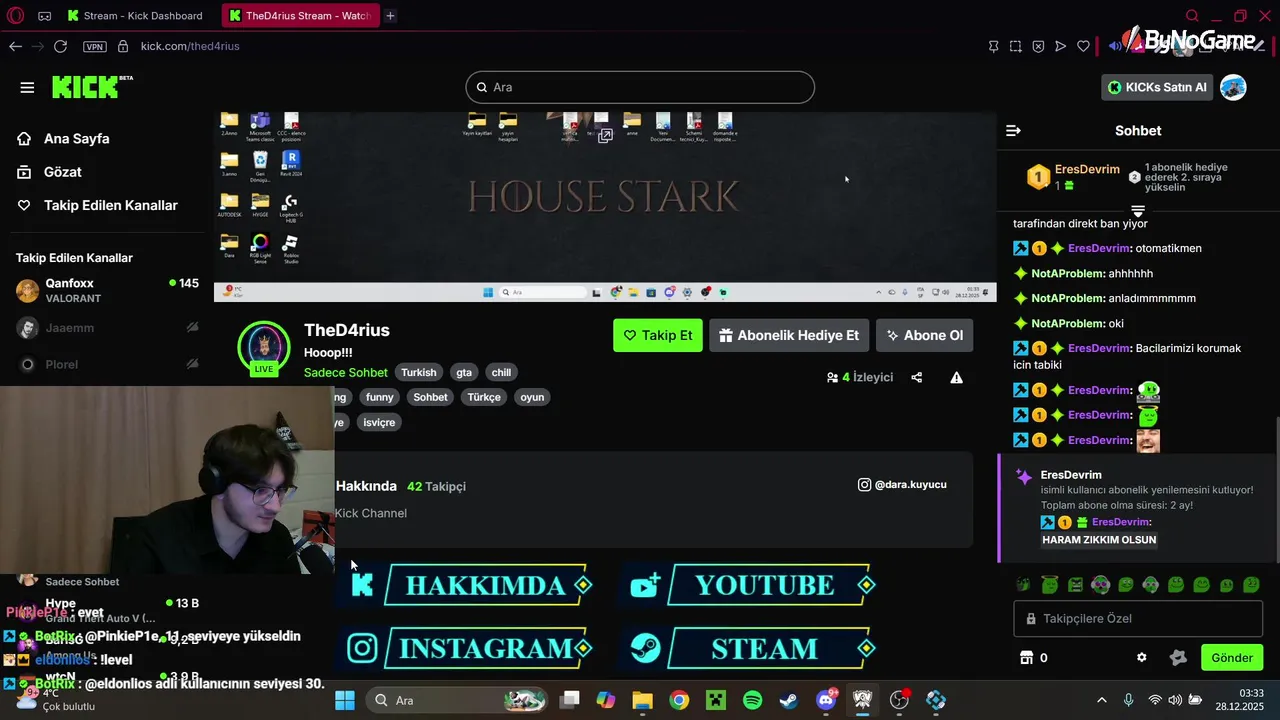
Task: Share the stream via share icon
Action: click(916, 377)
